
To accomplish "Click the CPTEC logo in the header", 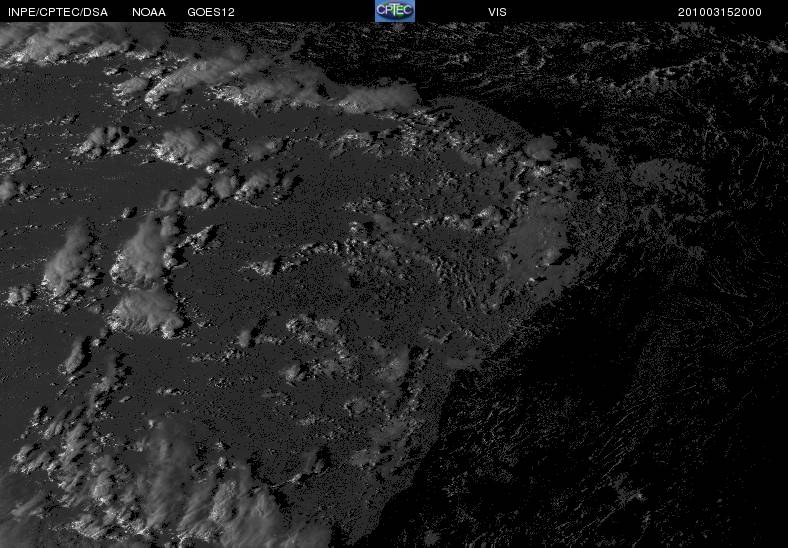I will click(x=395, y=11).
